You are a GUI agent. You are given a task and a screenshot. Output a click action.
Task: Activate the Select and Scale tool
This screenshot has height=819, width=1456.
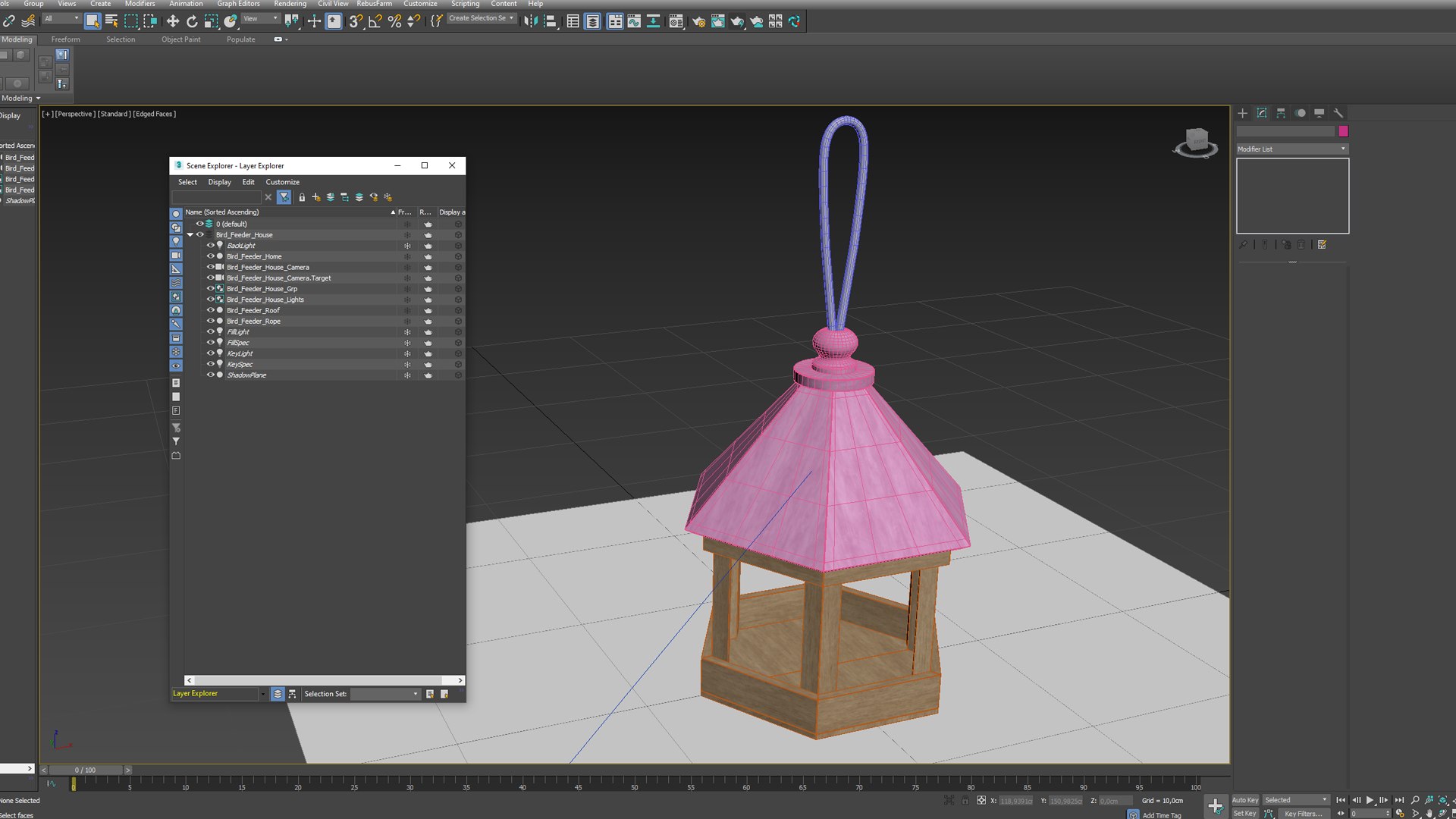[x=212, y=21]
